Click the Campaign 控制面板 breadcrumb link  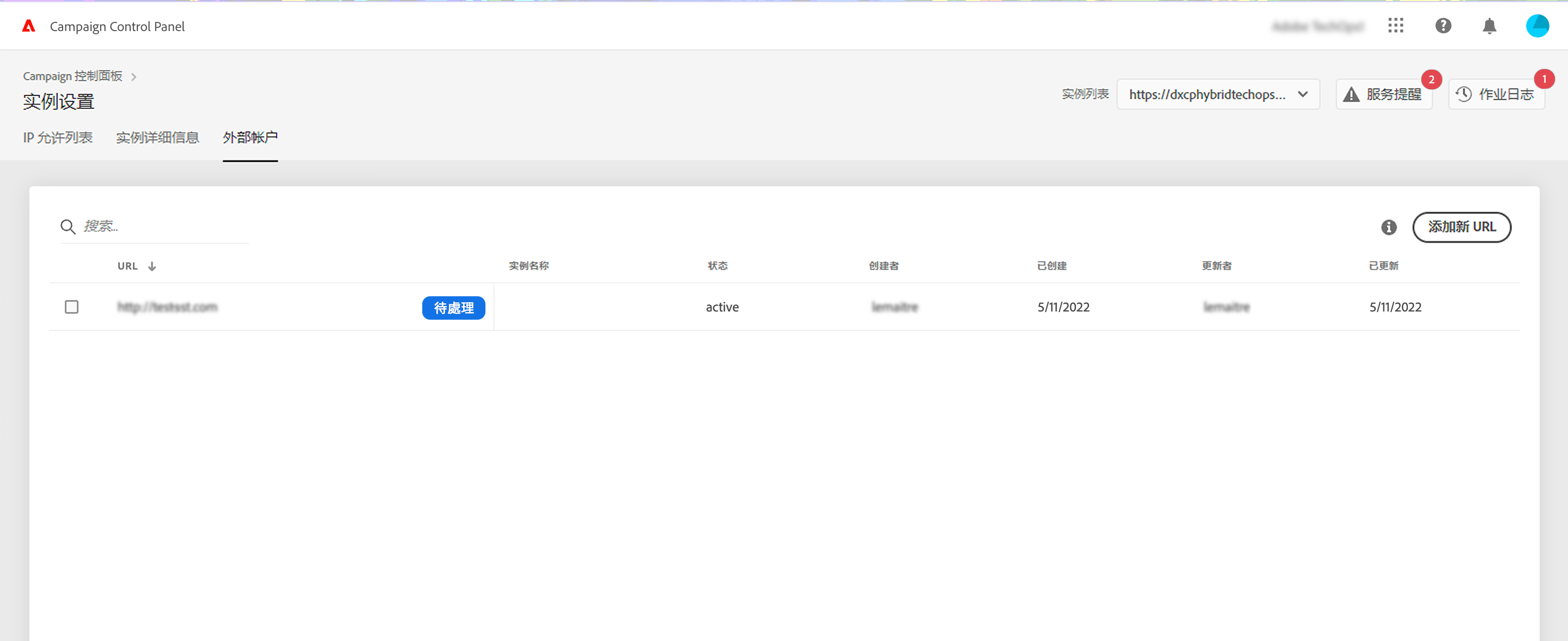pyautogui.click(x=72, y=76)
